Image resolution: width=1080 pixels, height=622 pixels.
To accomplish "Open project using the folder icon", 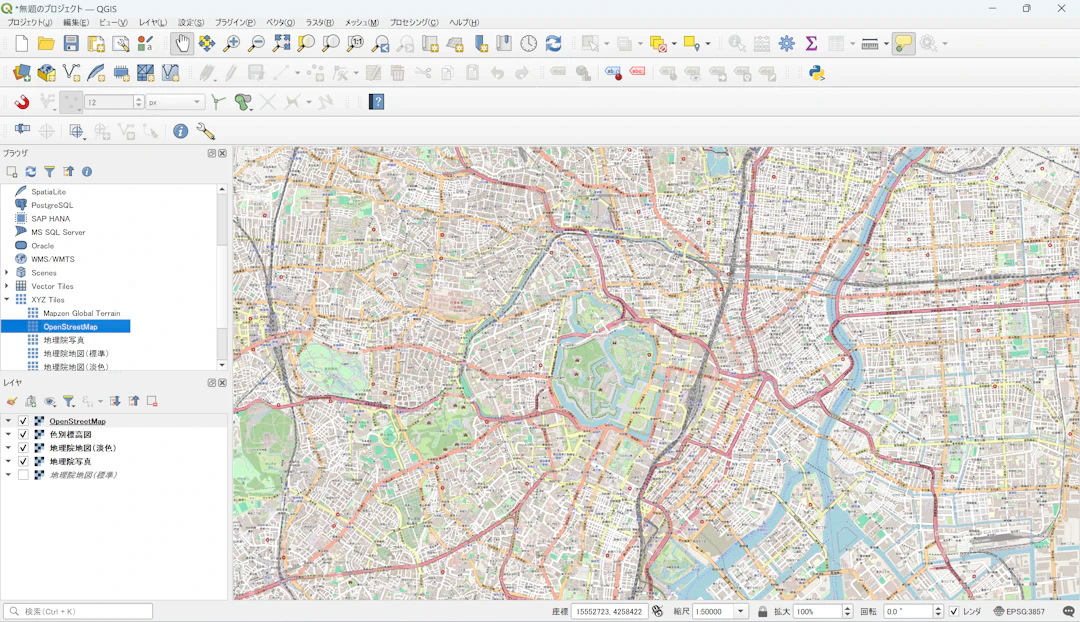I will click(46, 43).
